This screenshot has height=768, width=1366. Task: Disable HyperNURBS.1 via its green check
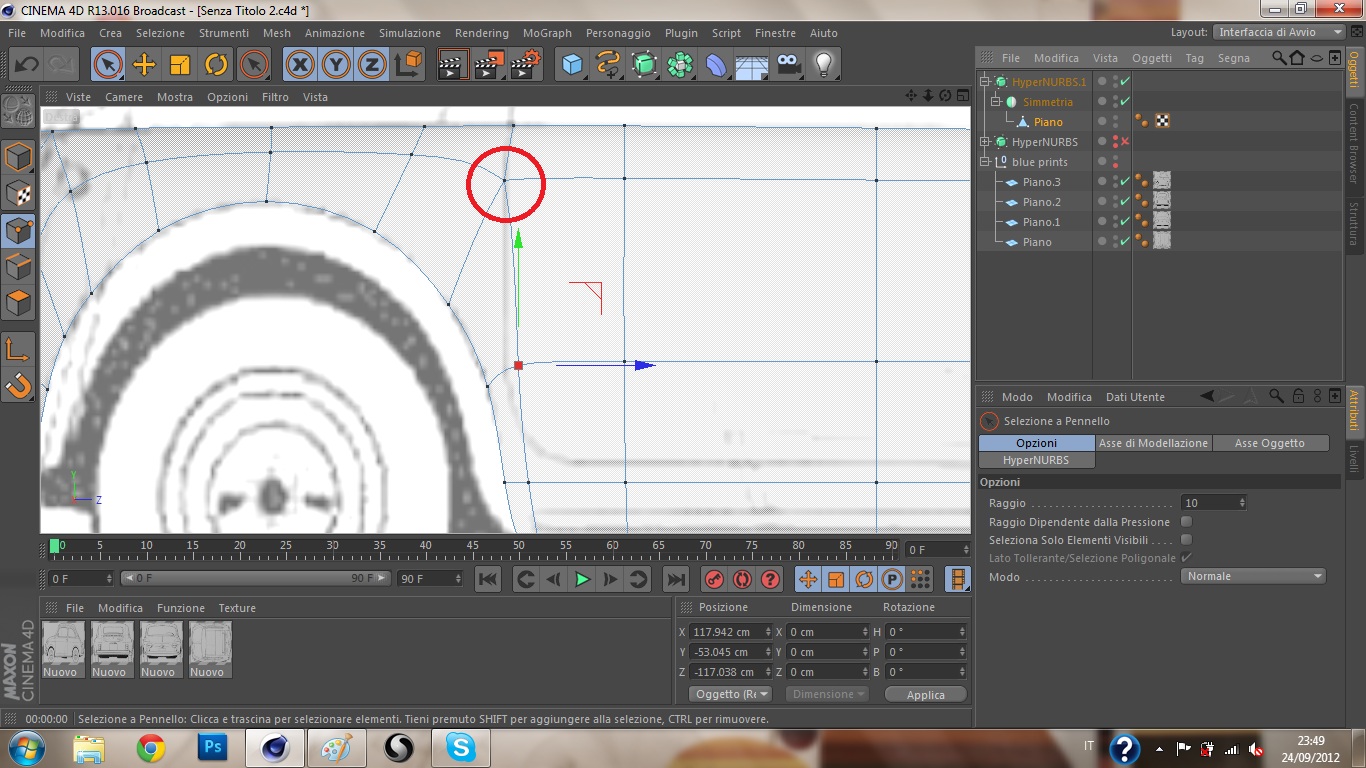pos(1125,81)
